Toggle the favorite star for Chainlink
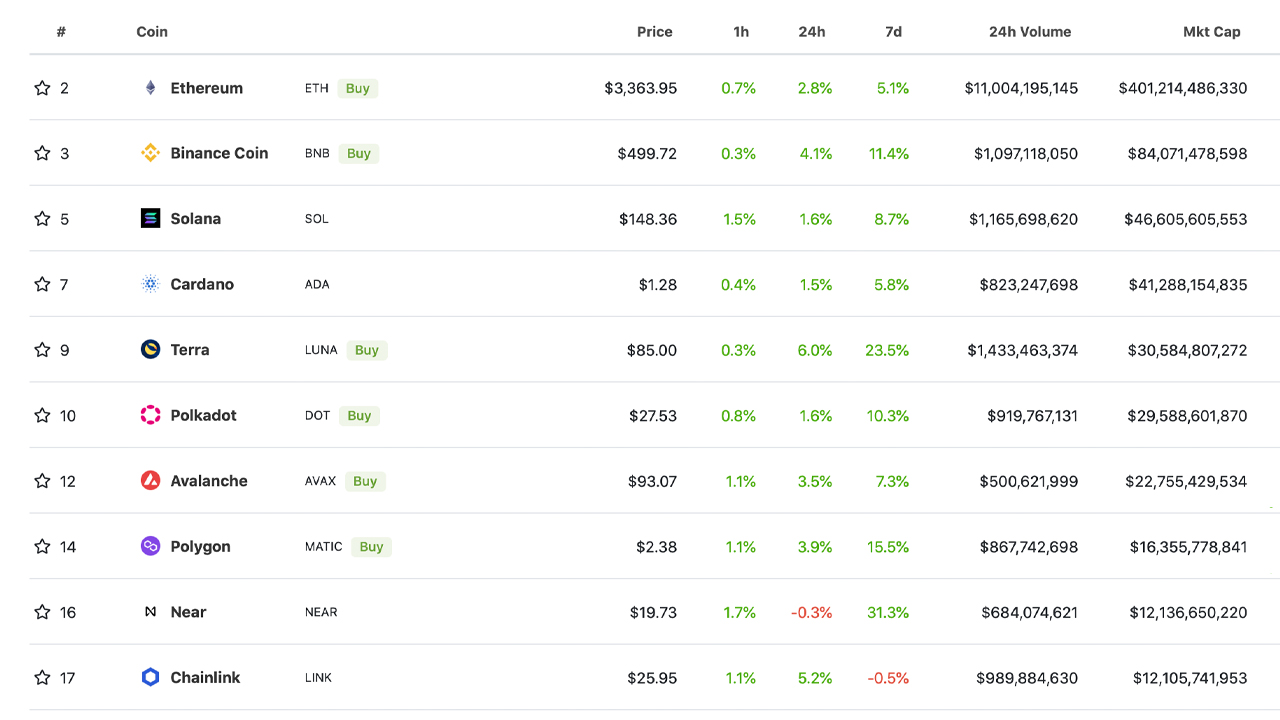This screenshot has width=1280, height=720. click(42, 677)
